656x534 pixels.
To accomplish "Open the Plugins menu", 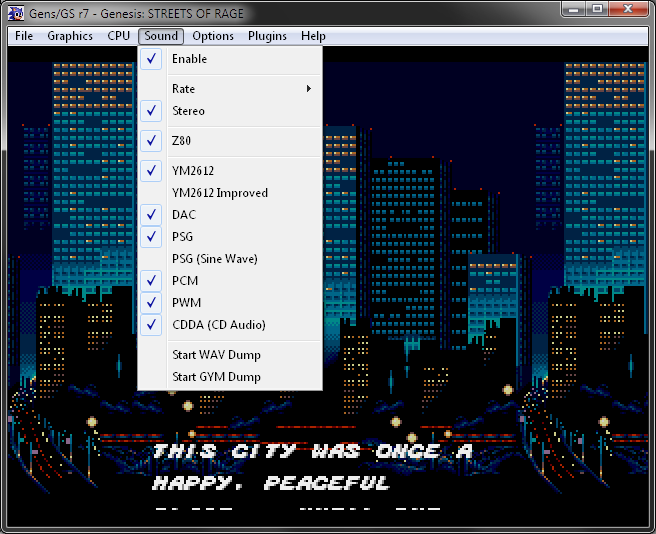I will tap(267, 36).
